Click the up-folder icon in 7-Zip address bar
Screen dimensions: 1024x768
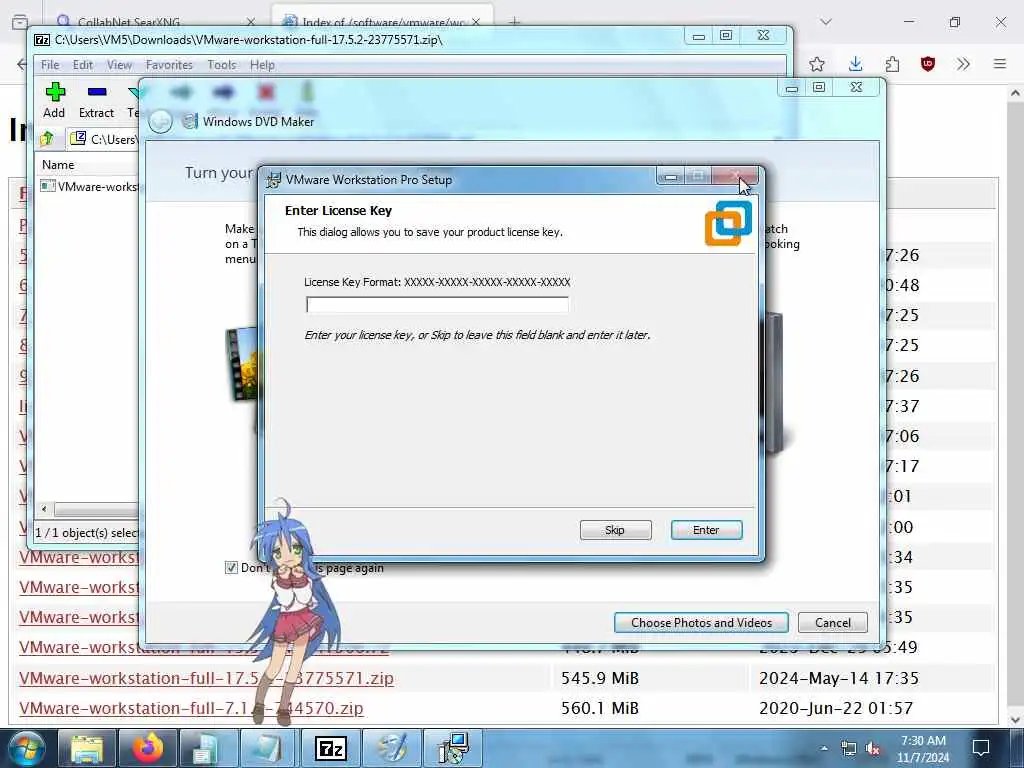[47, 138]
